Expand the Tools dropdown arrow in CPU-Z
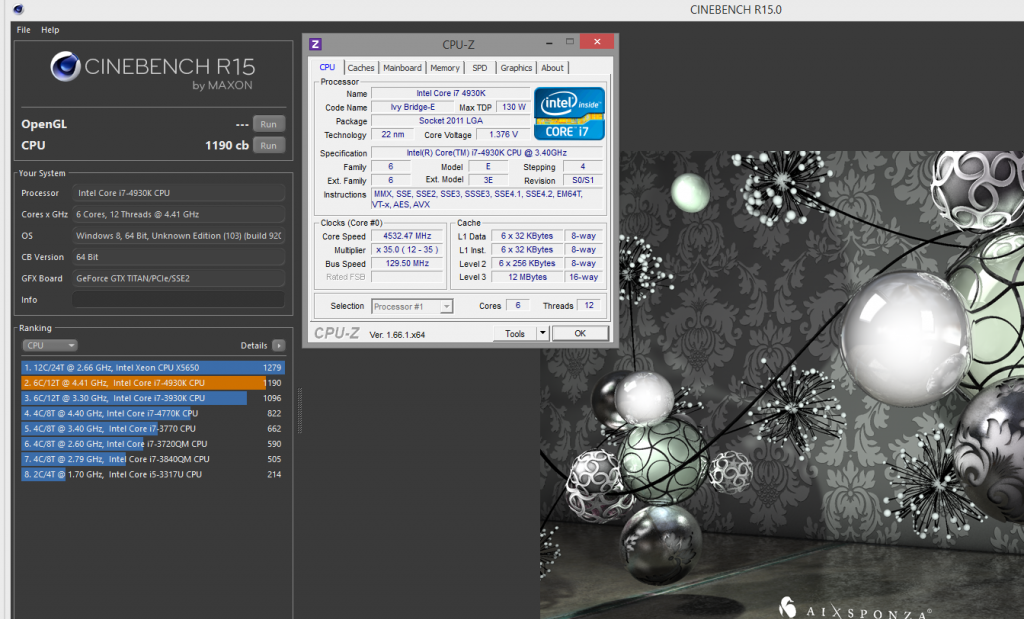1024x619 pixels. pos(543,334)
